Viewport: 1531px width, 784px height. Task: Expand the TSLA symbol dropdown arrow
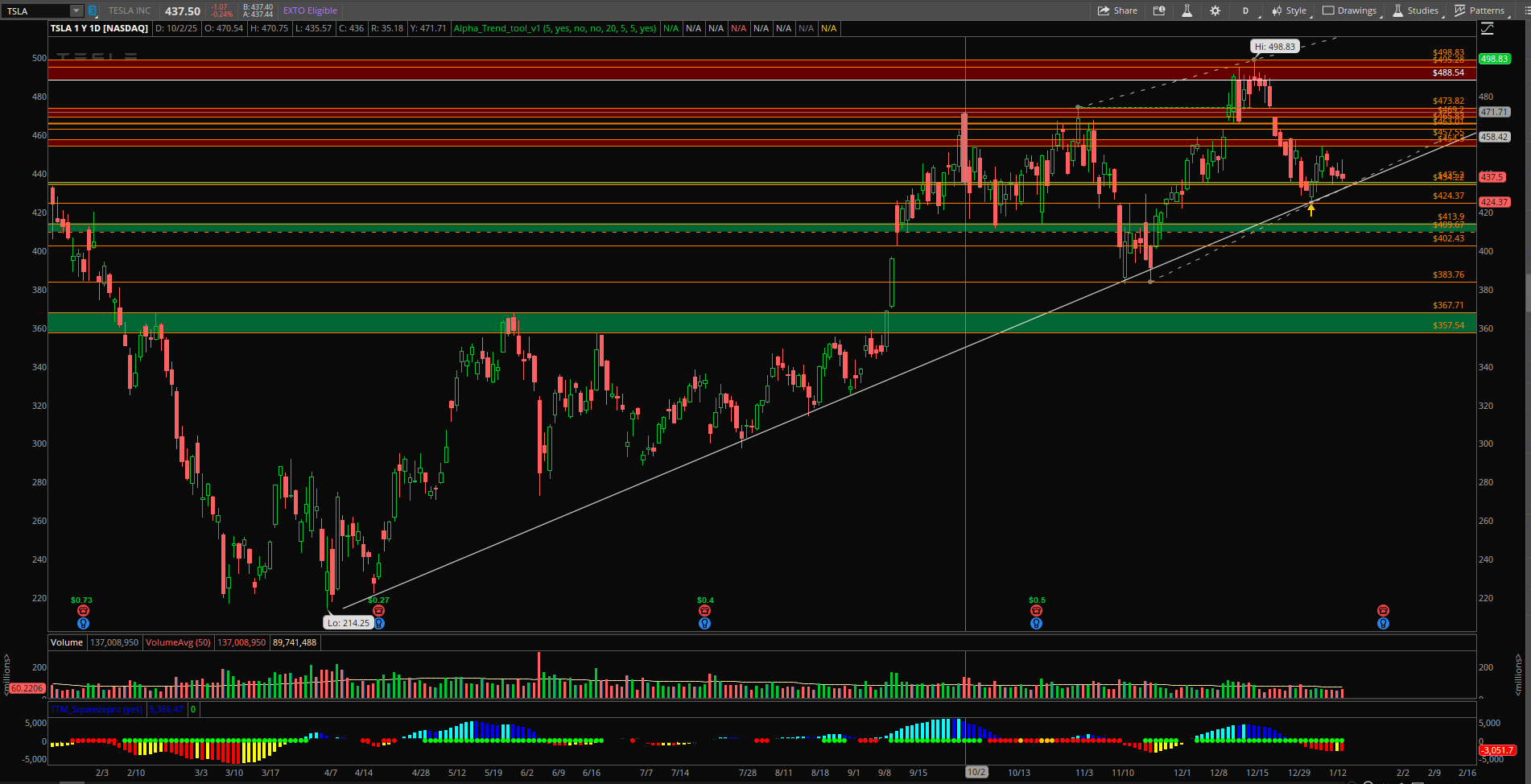[x=76, y=10]
